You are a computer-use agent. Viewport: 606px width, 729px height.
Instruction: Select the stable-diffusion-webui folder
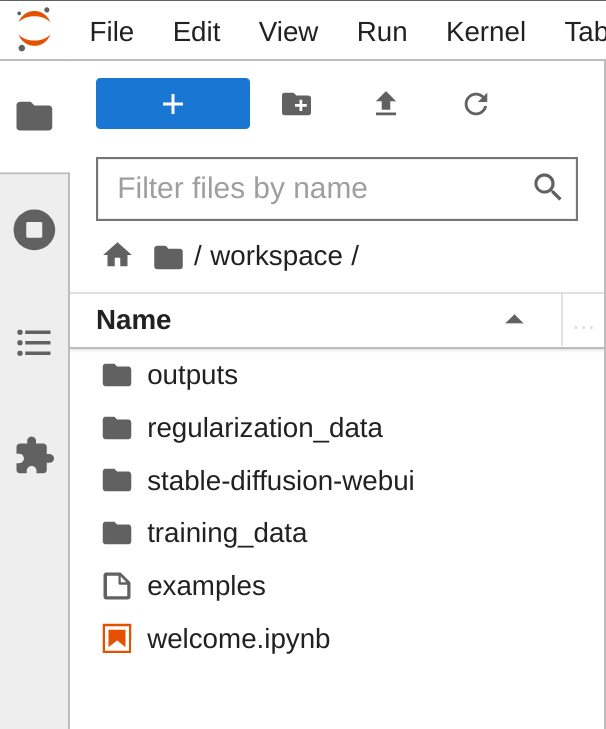[280, 481]
